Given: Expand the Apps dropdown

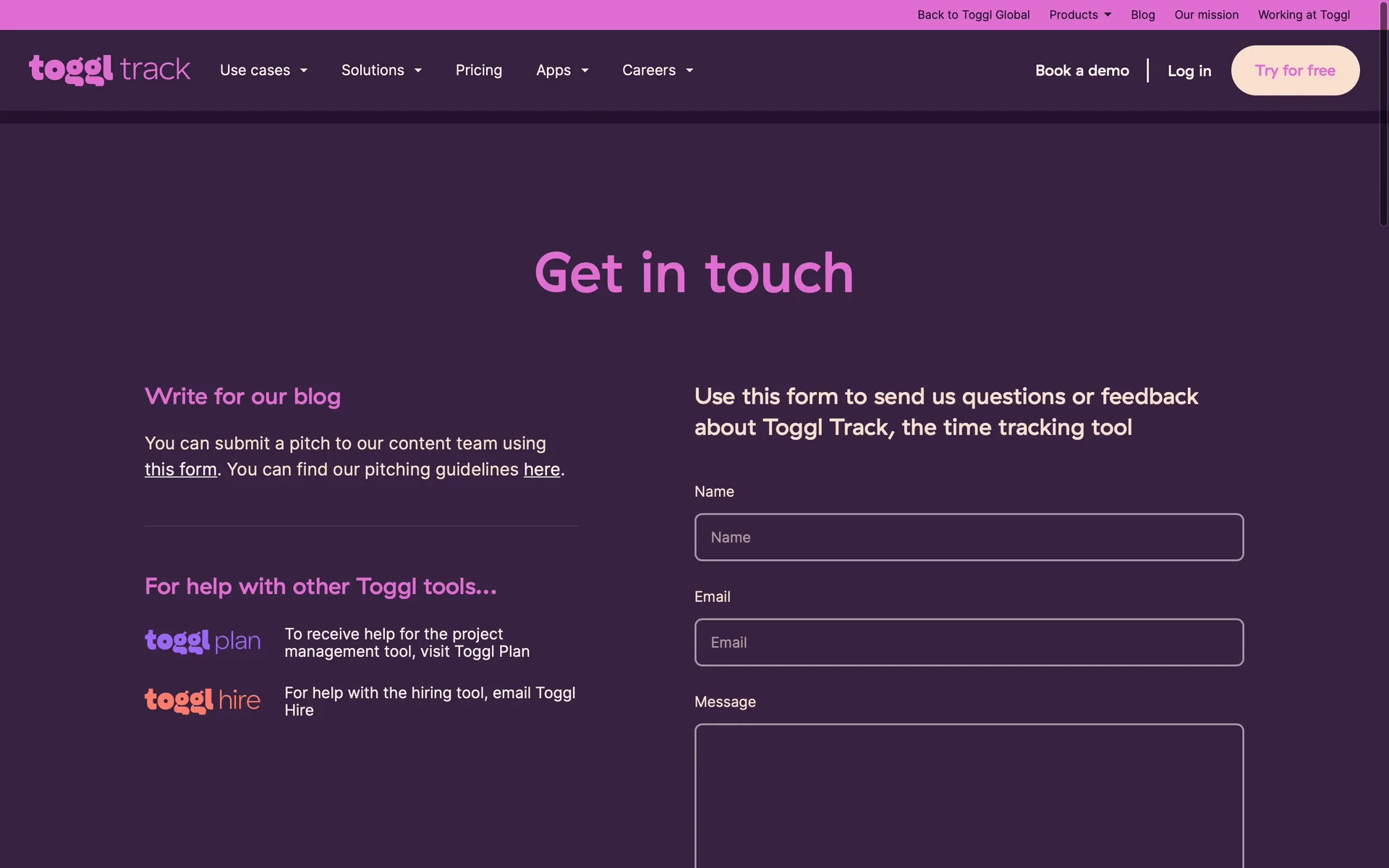Looking at the screenshot, I should [562, 70].
